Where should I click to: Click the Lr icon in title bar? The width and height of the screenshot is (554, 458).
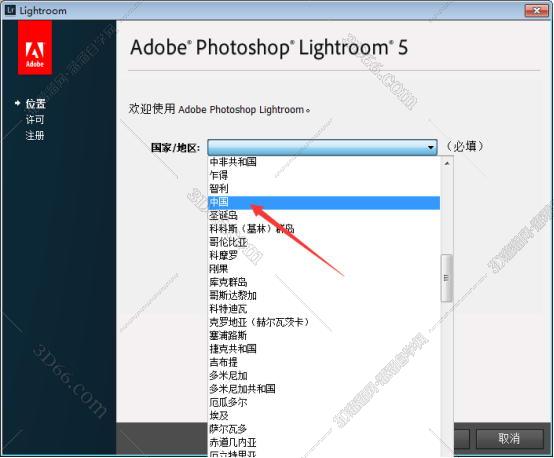point(10,10)
